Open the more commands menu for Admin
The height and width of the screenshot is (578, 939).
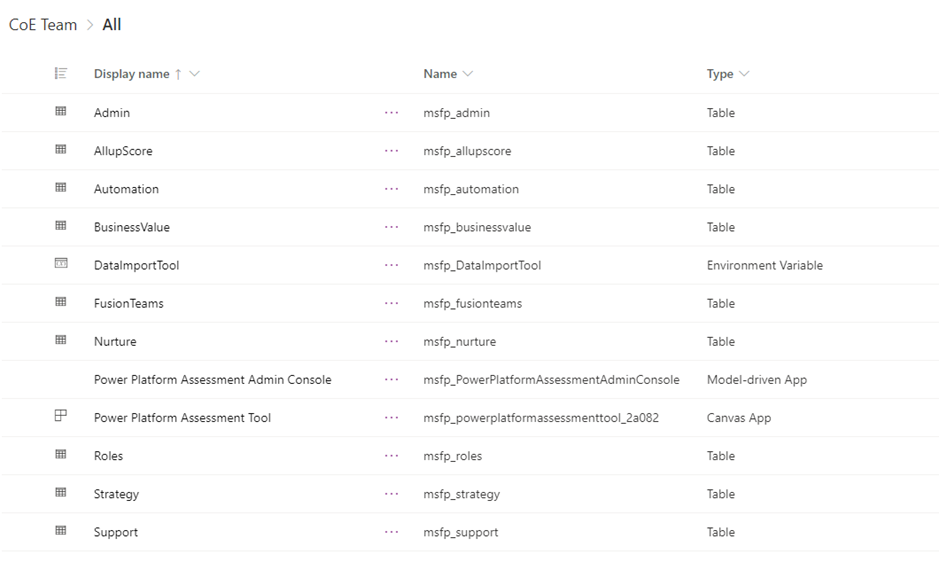point(391,112)
